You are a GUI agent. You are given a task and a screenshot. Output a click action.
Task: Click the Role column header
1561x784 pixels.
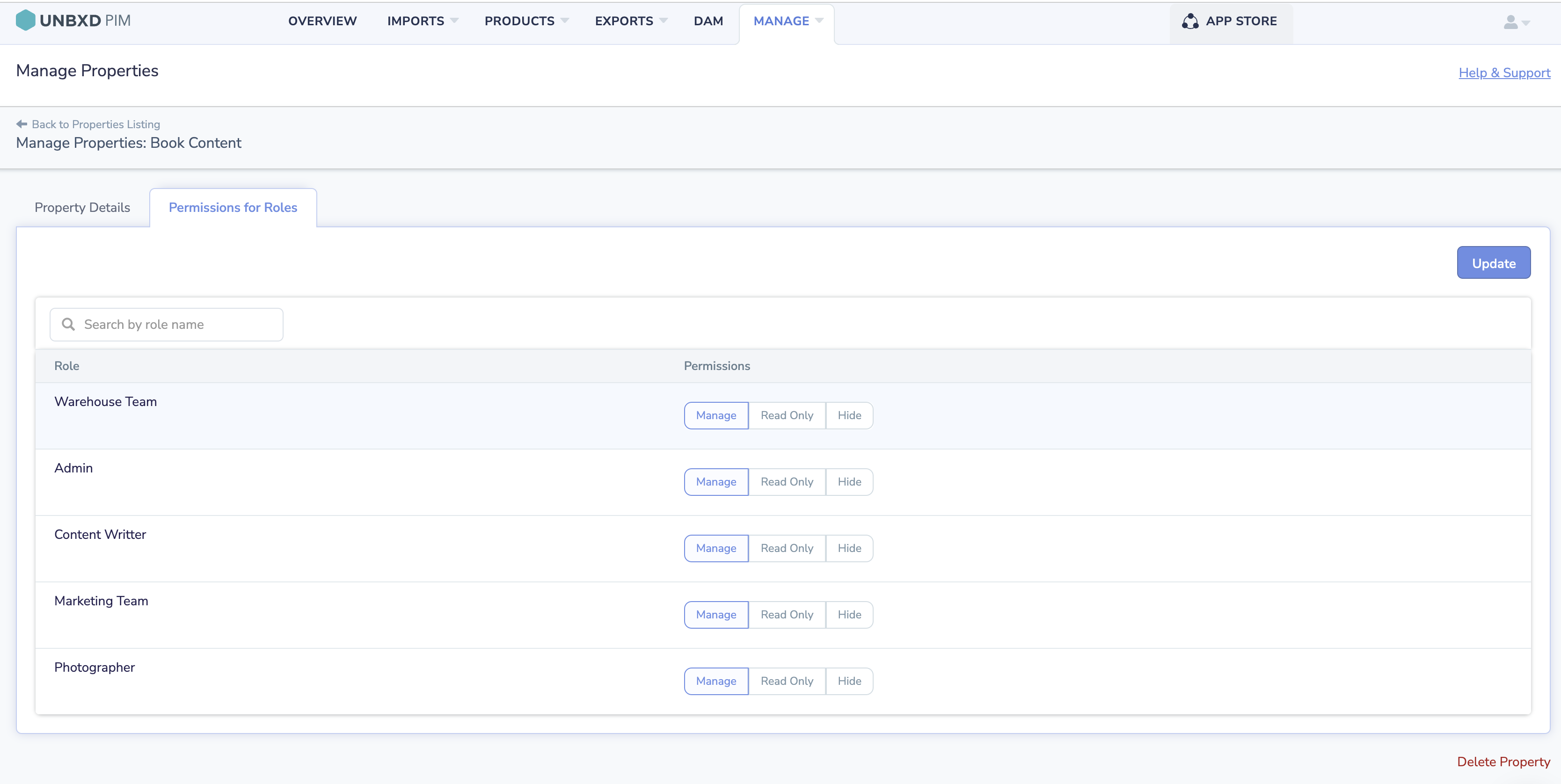point(66,366)
